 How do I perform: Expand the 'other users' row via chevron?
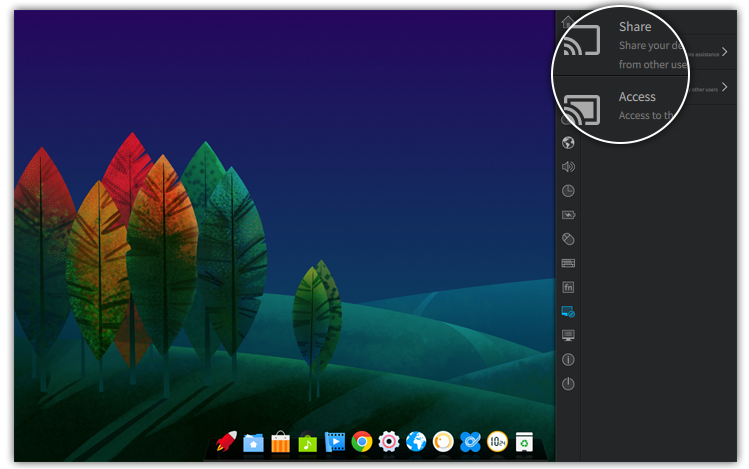pos(725,87)
